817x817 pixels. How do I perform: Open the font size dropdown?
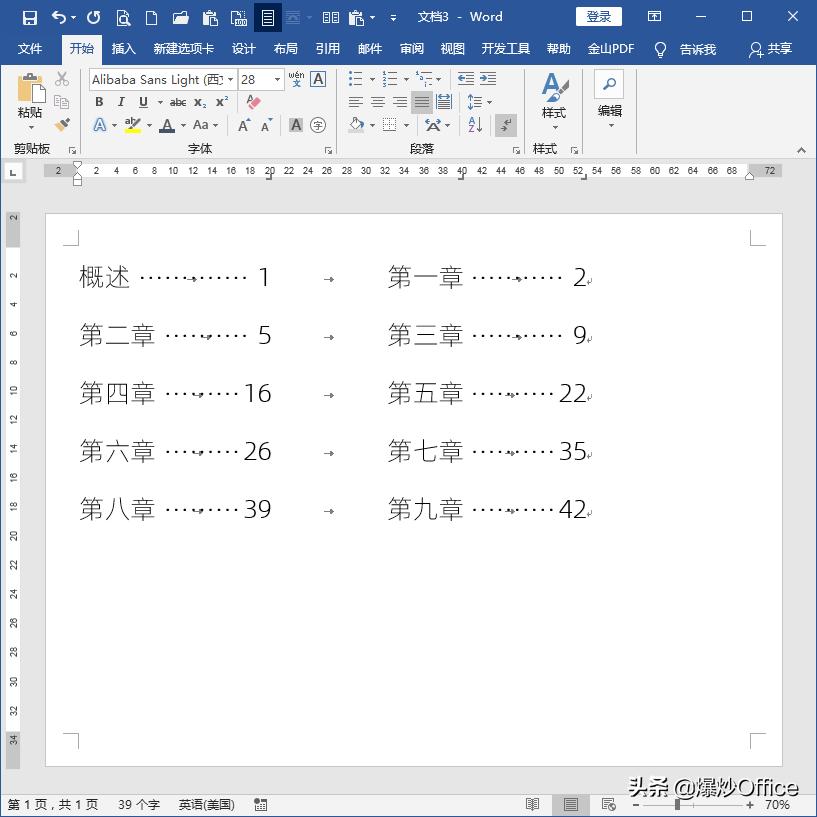pyautogui.click(x=277, y=79)
